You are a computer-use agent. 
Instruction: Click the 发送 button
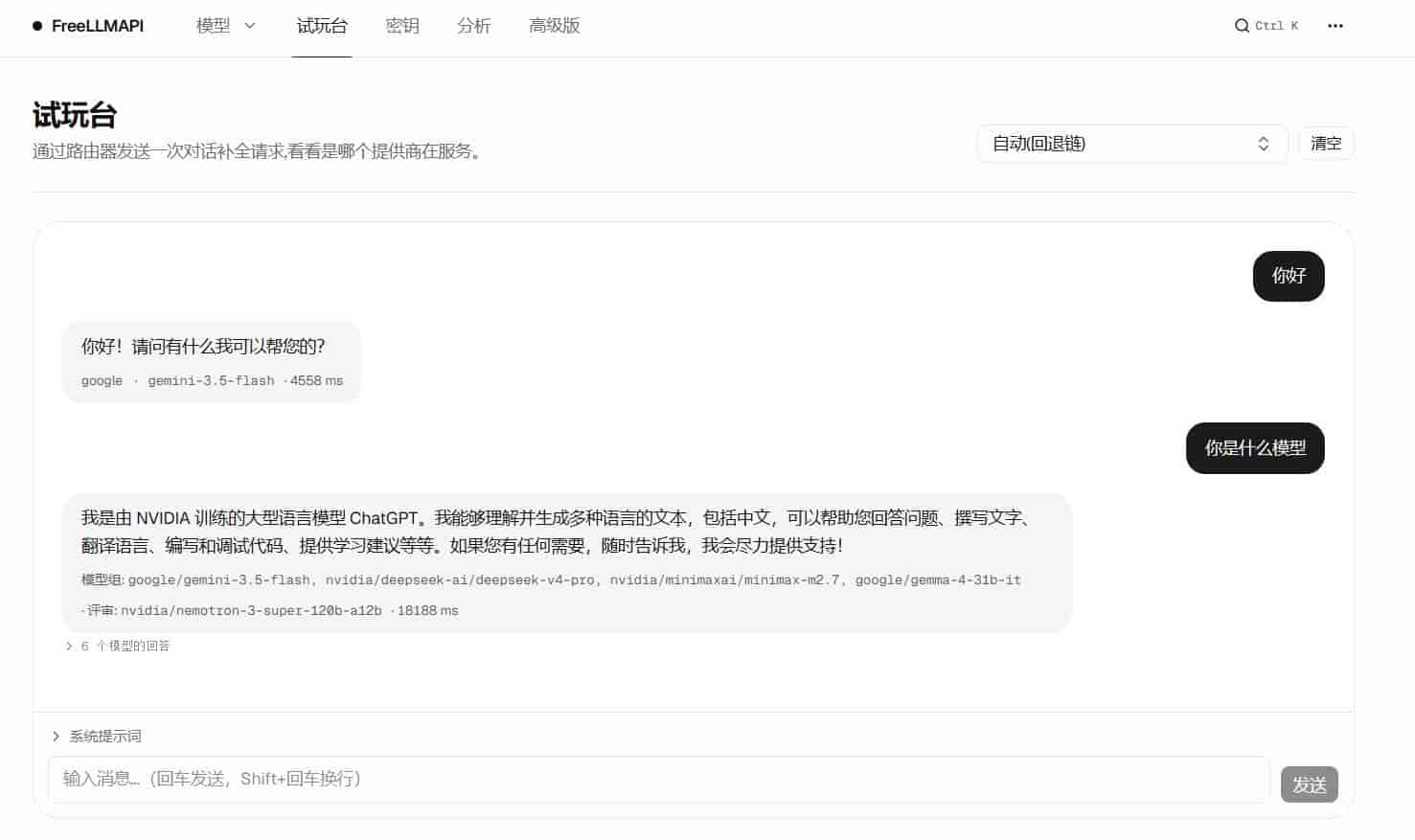coord(1309,784)
